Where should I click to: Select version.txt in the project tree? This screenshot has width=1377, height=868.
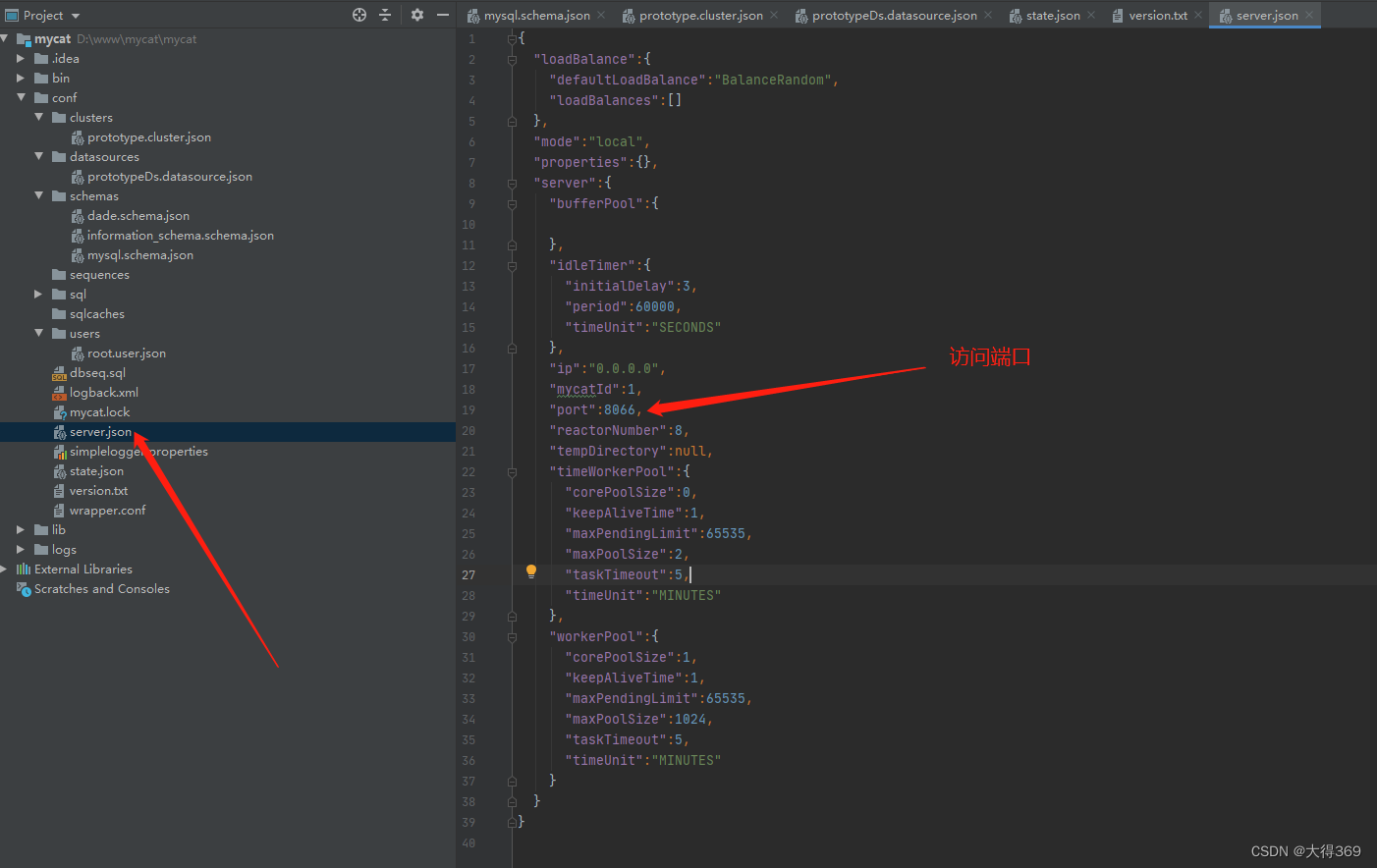click(x=98, y=491)
